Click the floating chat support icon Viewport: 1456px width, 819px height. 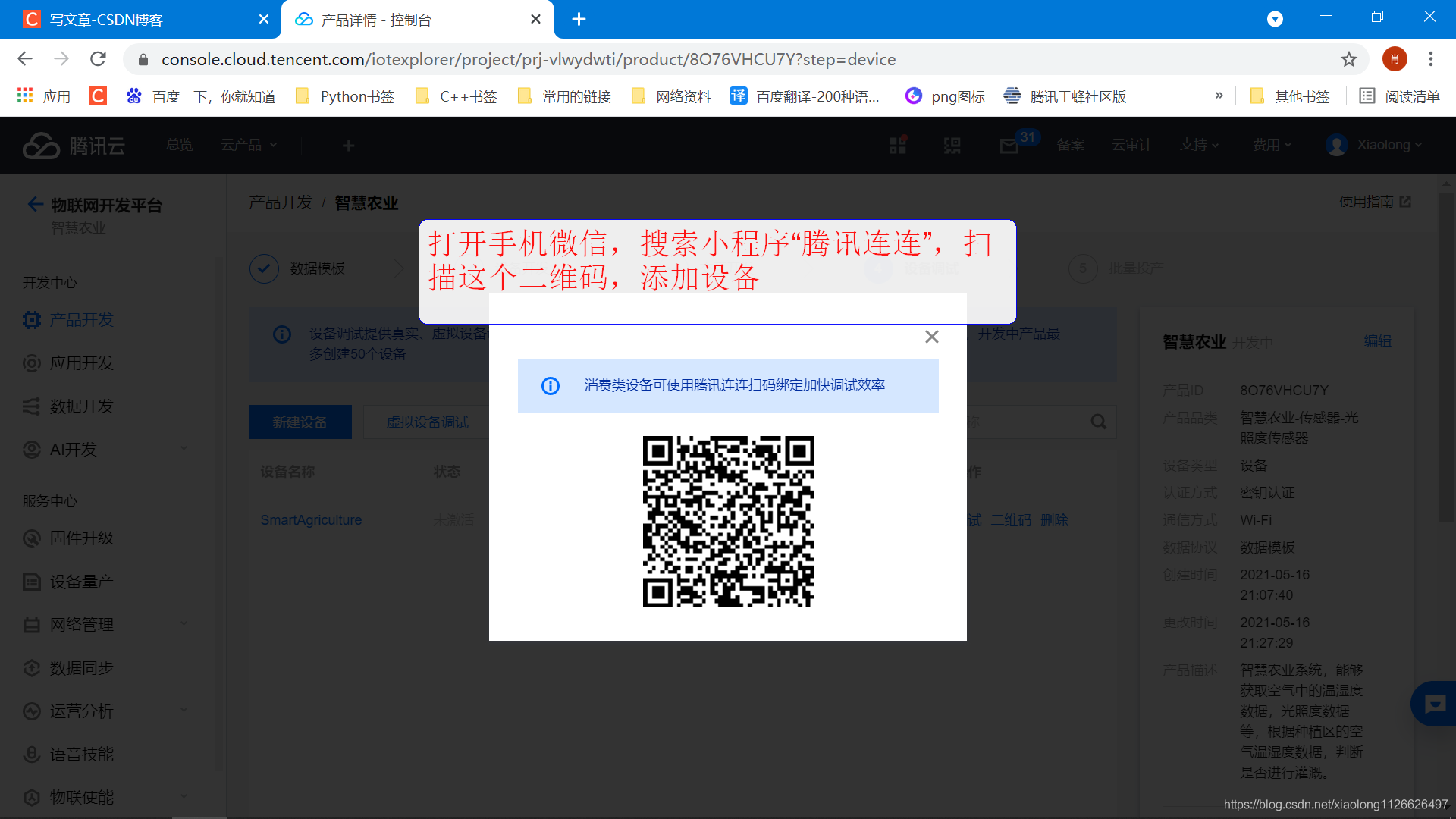point(1434,704)
